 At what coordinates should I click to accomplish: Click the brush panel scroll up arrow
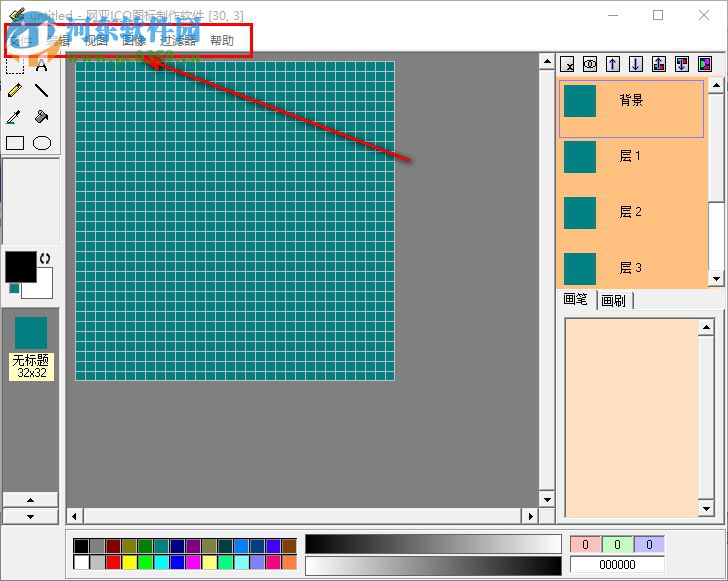pos(706,327)
